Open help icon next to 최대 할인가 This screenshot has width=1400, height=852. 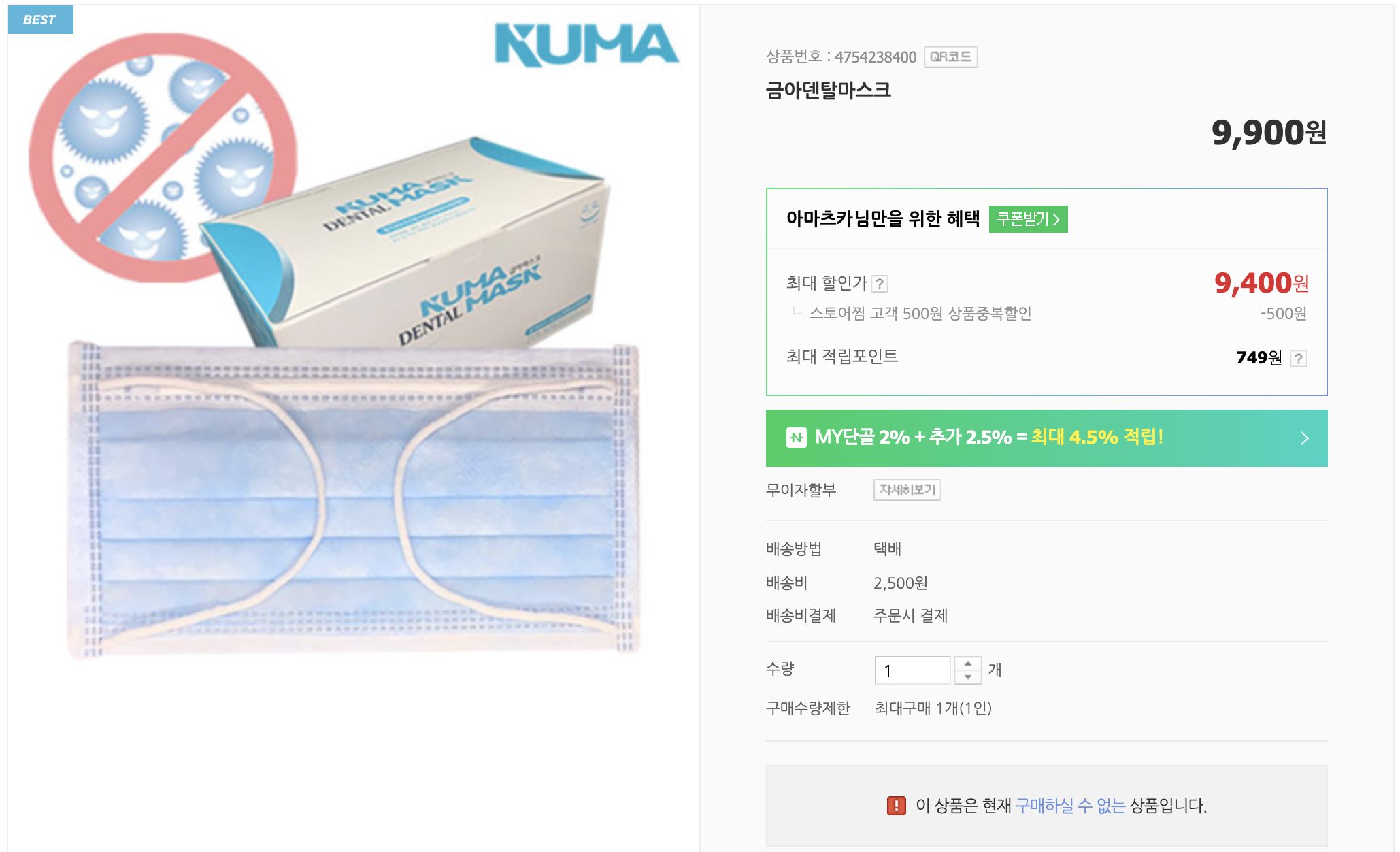coord(880,284)
